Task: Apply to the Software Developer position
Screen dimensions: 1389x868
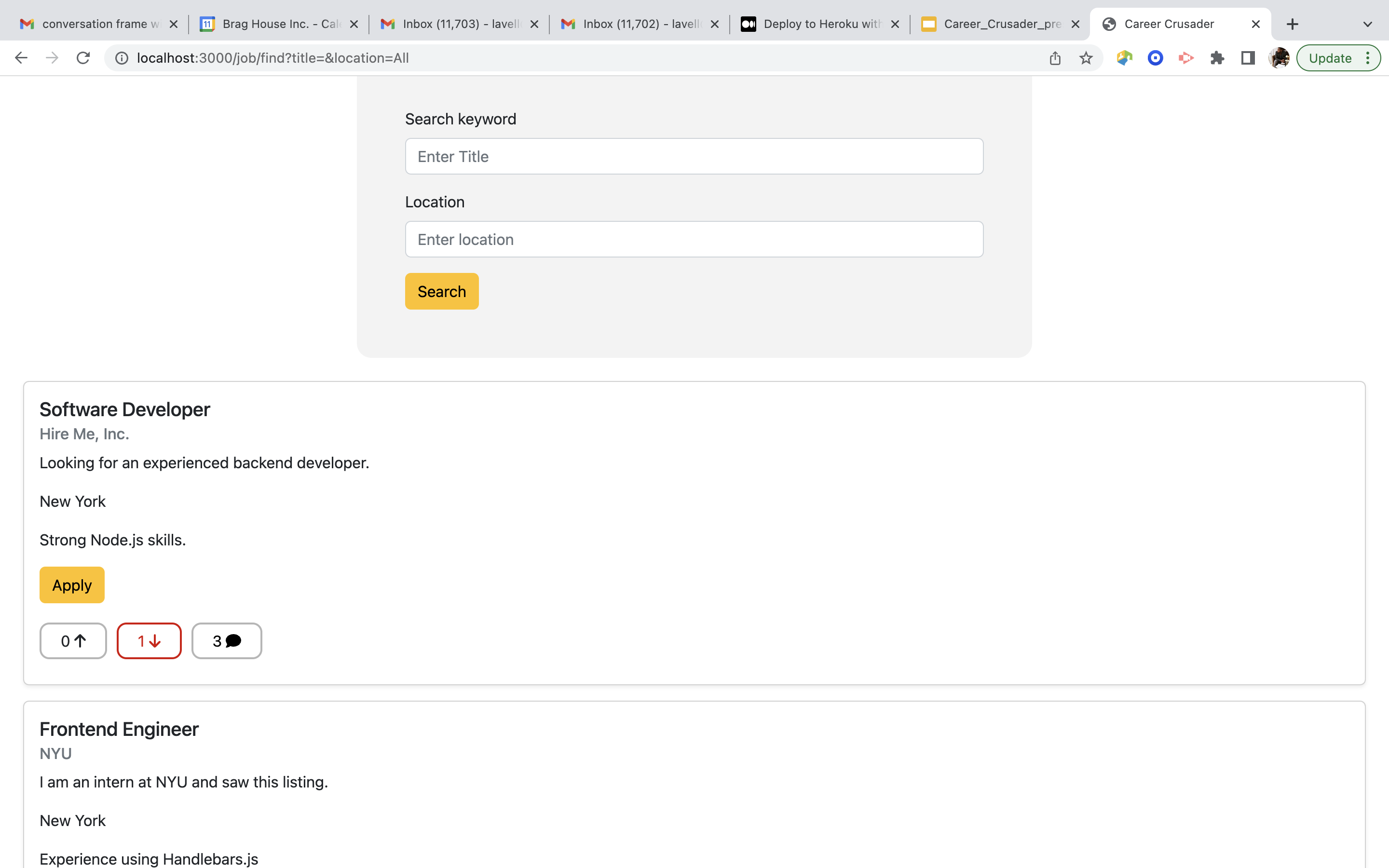Action: tap(71, 584)
